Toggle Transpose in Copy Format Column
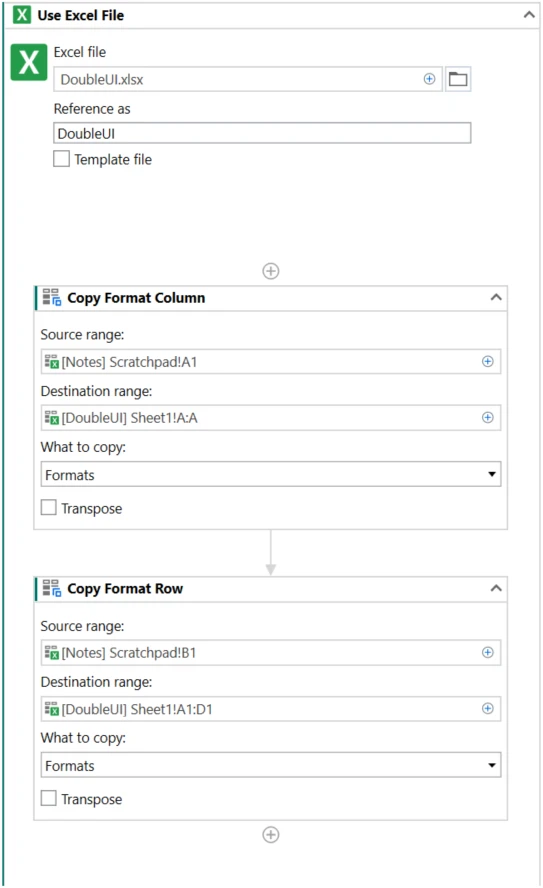 pyautogui.click(x=49, y=507)
